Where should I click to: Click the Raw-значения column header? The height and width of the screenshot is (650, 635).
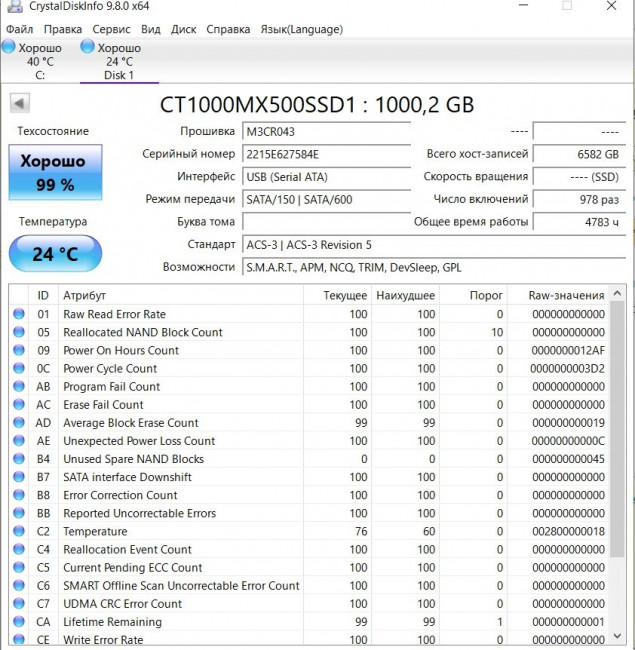tap(558, 295)
